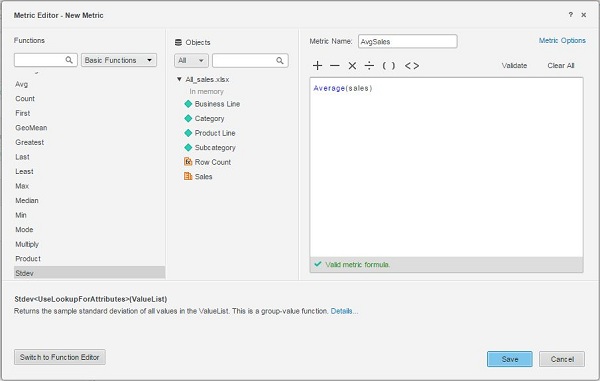Click the Valid metric formula status message
This screenshot has width=600, height=381.
click(x=357, y=264)
